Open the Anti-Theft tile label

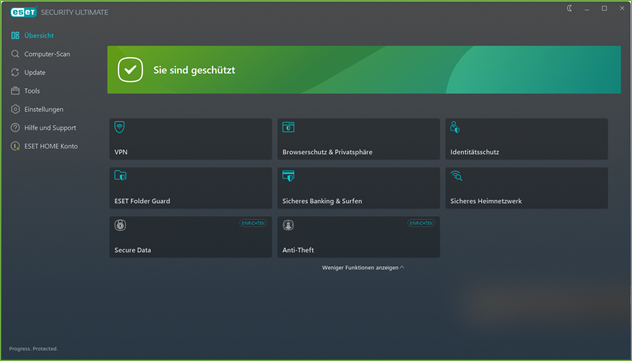298,250
